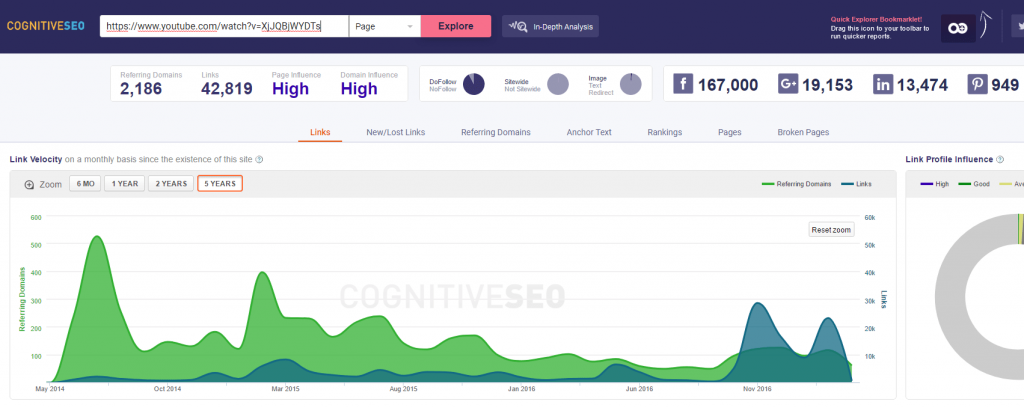The width and height of the screenshot is (1024, 408).
Task: Click help icon next to Link Velocity
Action: pos(260,159)
